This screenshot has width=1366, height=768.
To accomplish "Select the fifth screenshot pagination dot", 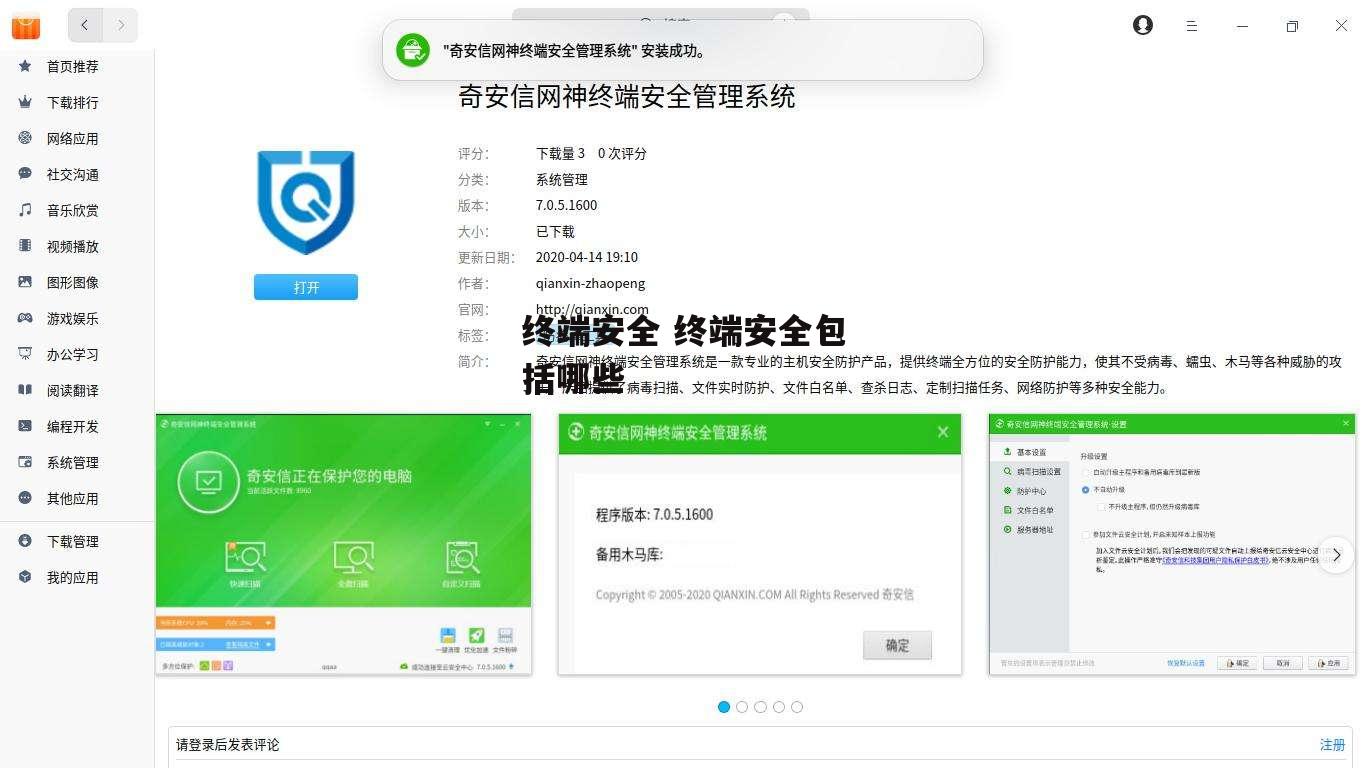I will click(797, 707).
